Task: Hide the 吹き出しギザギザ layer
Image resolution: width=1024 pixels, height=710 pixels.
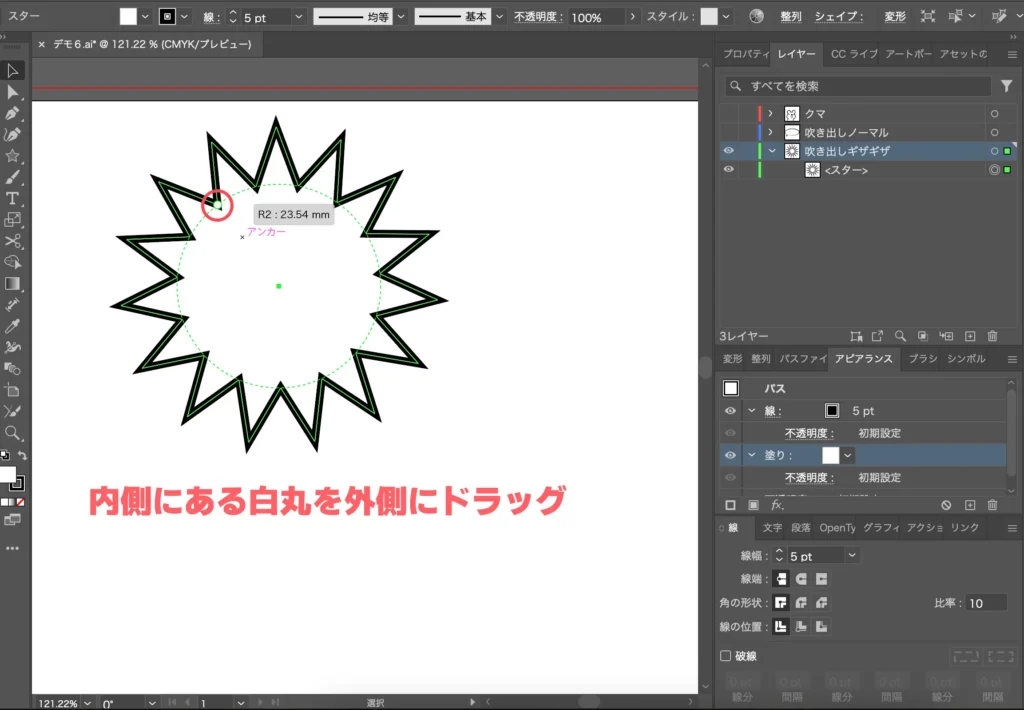Action: [728, 151]
